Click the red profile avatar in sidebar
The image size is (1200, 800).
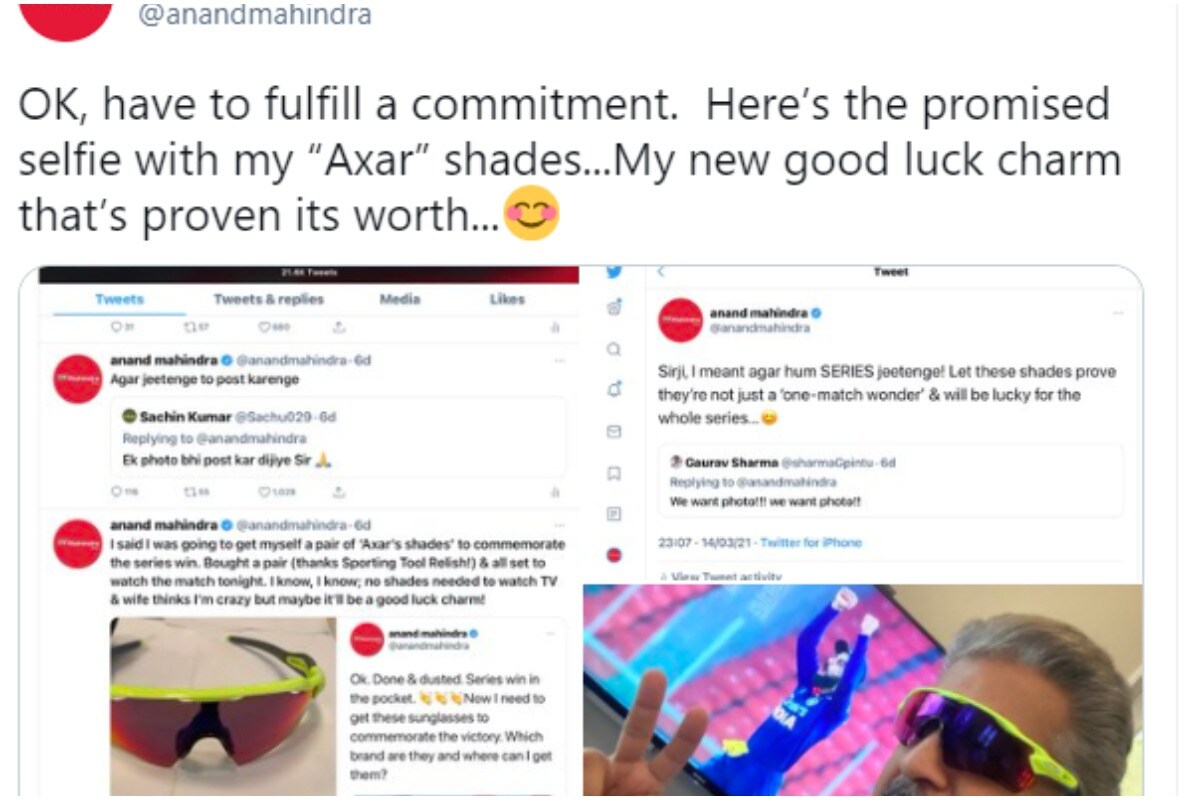614,555
